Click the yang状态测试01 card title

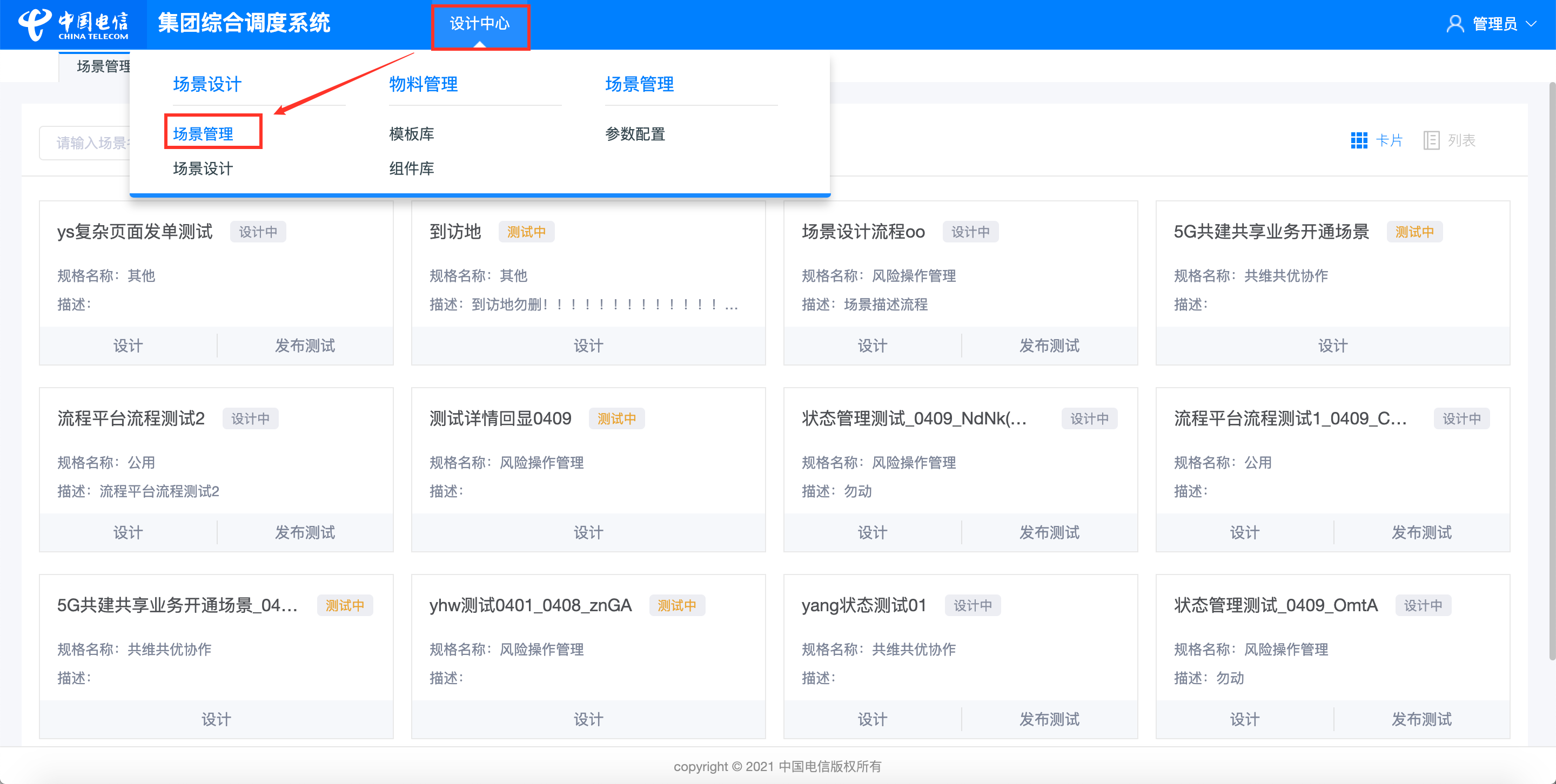click(864, 605)
